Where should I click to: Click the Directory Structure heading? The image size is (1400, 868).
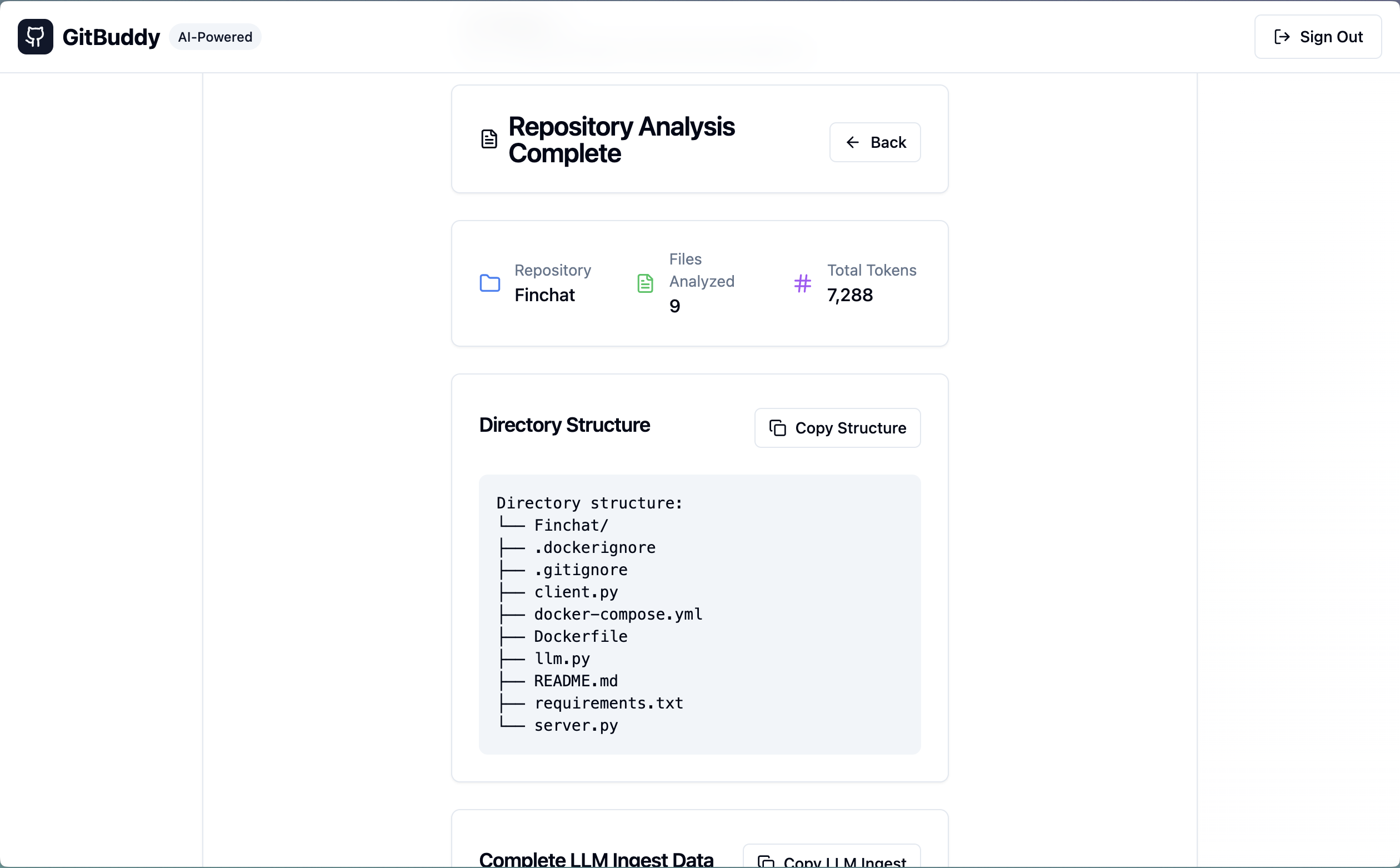564,425
